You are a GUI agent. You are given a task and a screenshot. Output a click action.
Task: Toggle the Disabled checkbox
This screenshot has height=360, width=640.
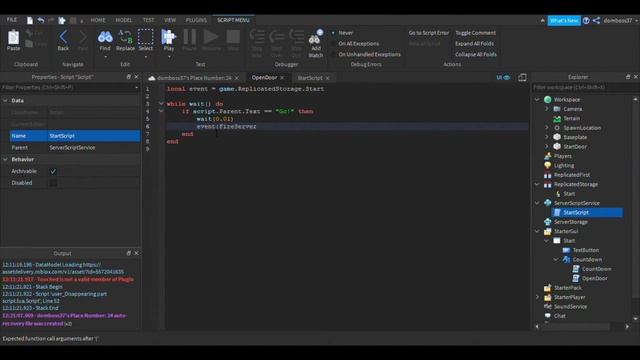[x=53, y=183]
